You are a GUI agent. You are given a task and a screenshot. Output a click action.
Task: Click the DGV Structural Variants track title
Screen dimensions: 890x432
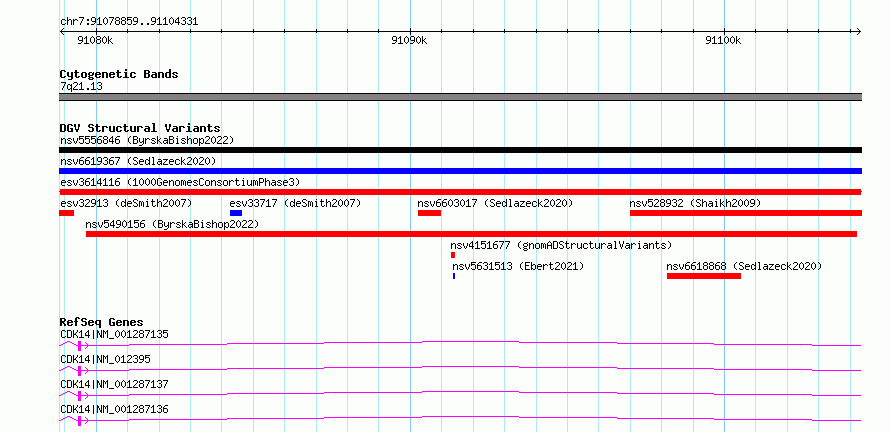pyautogui.click(x=140, y=128)
